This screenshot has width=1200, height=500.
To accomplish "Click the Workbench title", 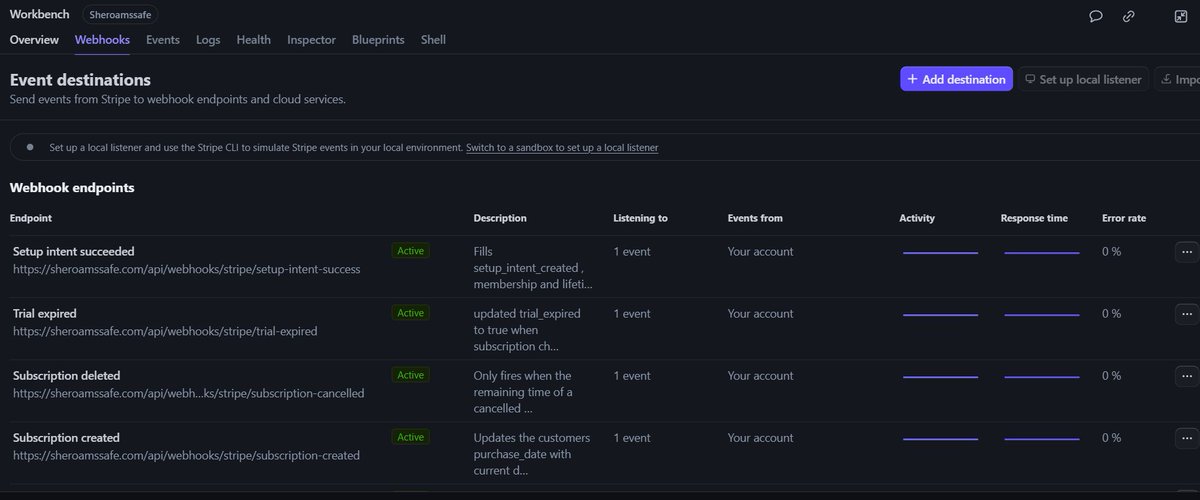I will pyautogui.click(x=39, y=14).
